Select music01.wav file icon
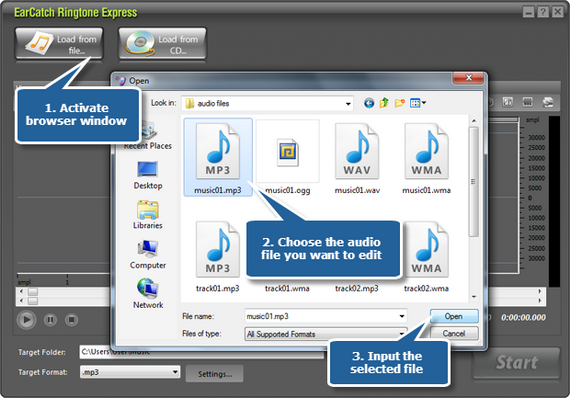The height and width of the screenshot is (398, 570). (x=357, y=151)
